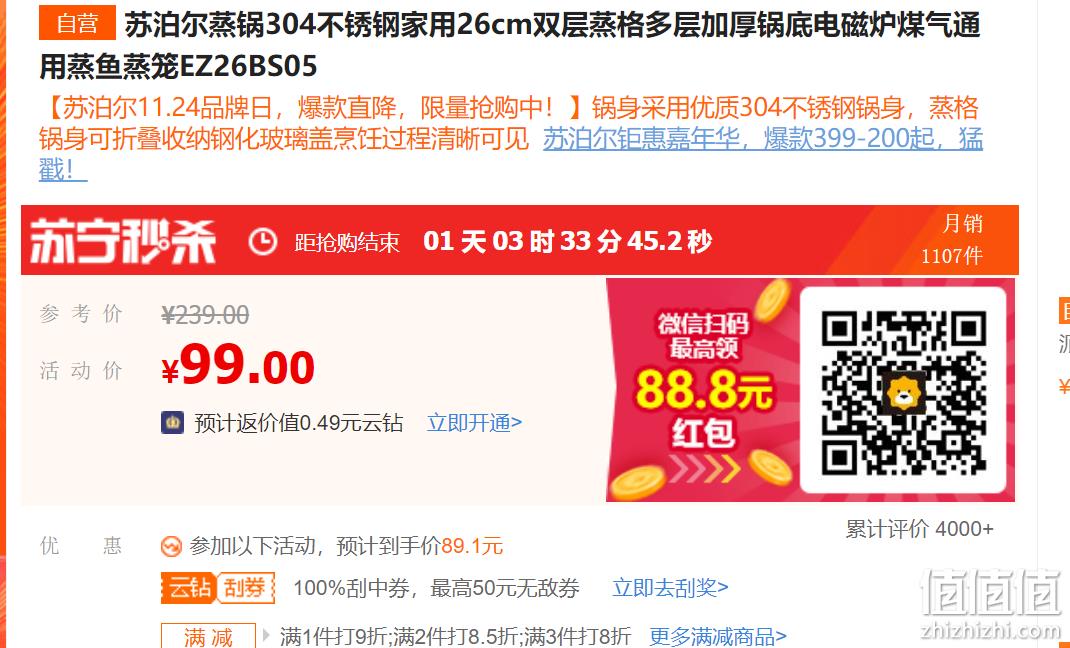Click the countdown timer 01天03时33分
The height and width of the screenshot is (648, 1070).
[x=567, y=241]
